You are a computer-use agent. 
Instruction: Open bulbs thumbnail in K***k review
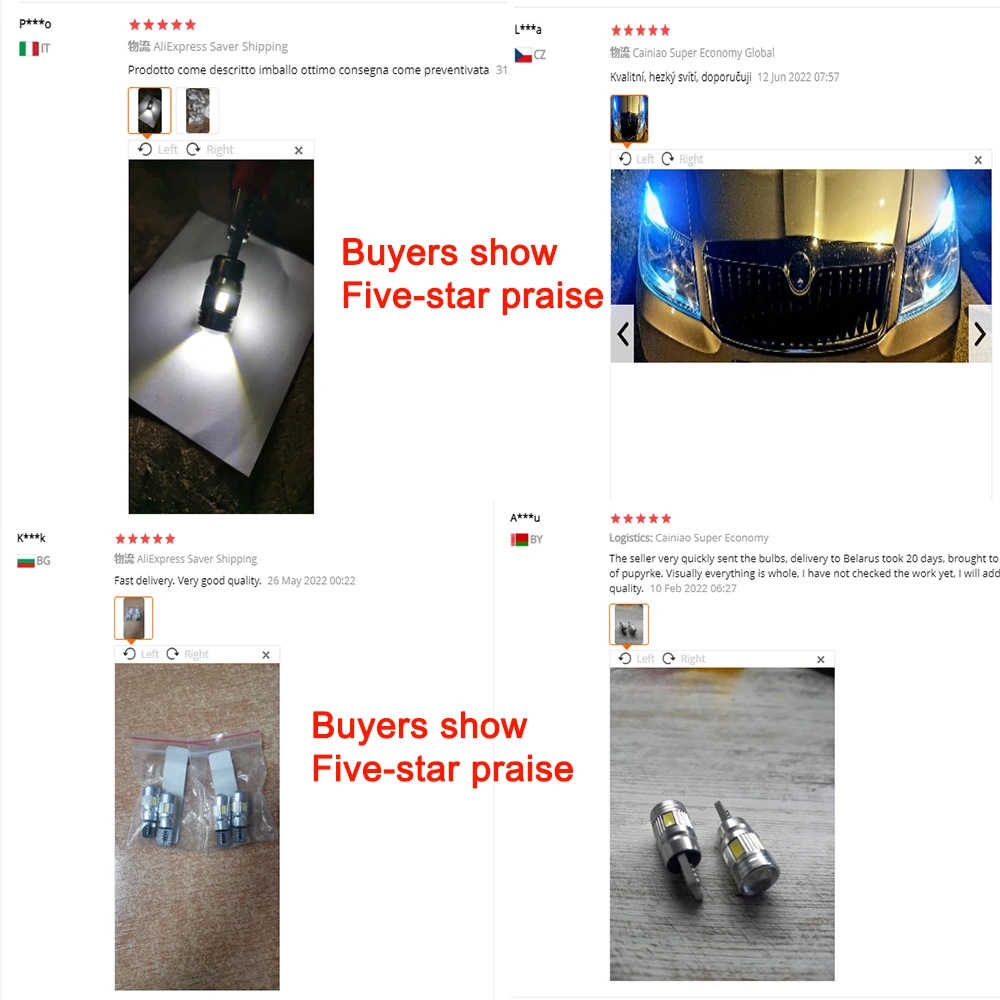click(133, 617)
